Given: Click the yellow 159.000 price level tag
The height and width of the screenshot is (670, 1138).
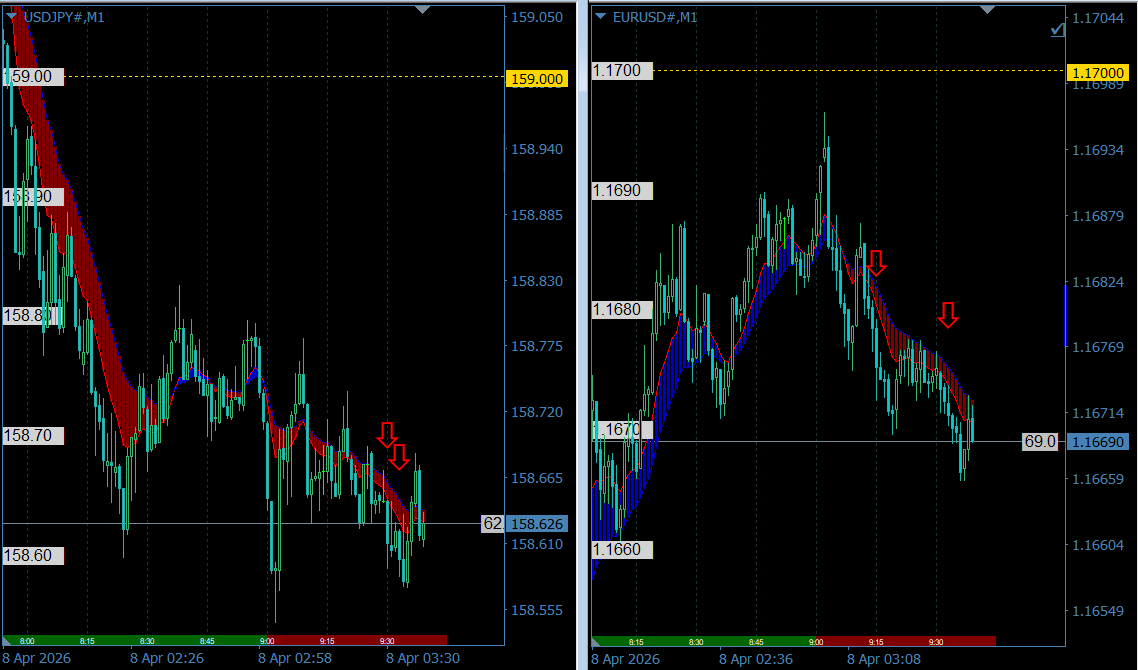Looking at the screenshot, I should (537, 79).
